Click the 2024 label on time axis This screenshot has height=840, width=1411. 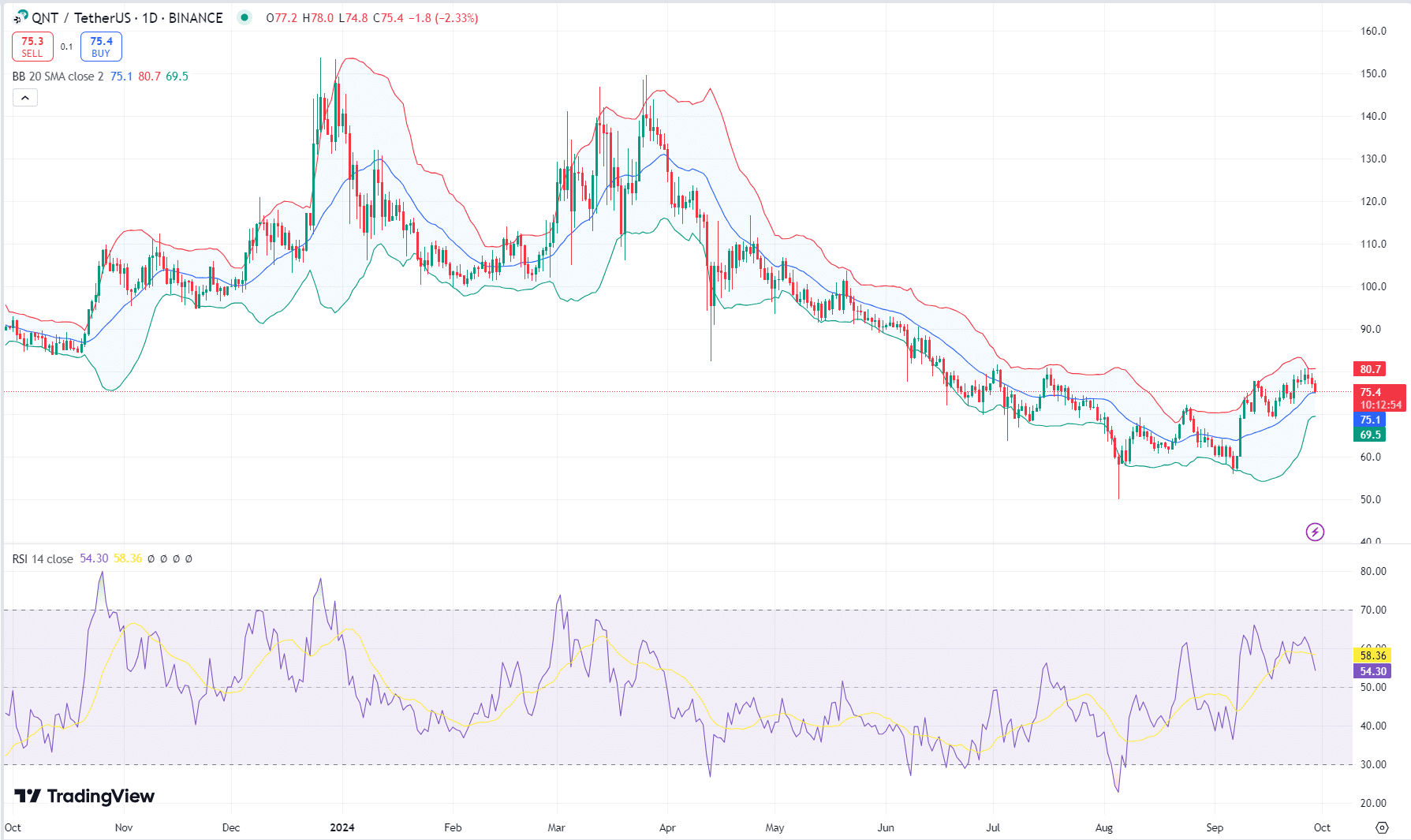pyautogui.click(x=342, y=827)
